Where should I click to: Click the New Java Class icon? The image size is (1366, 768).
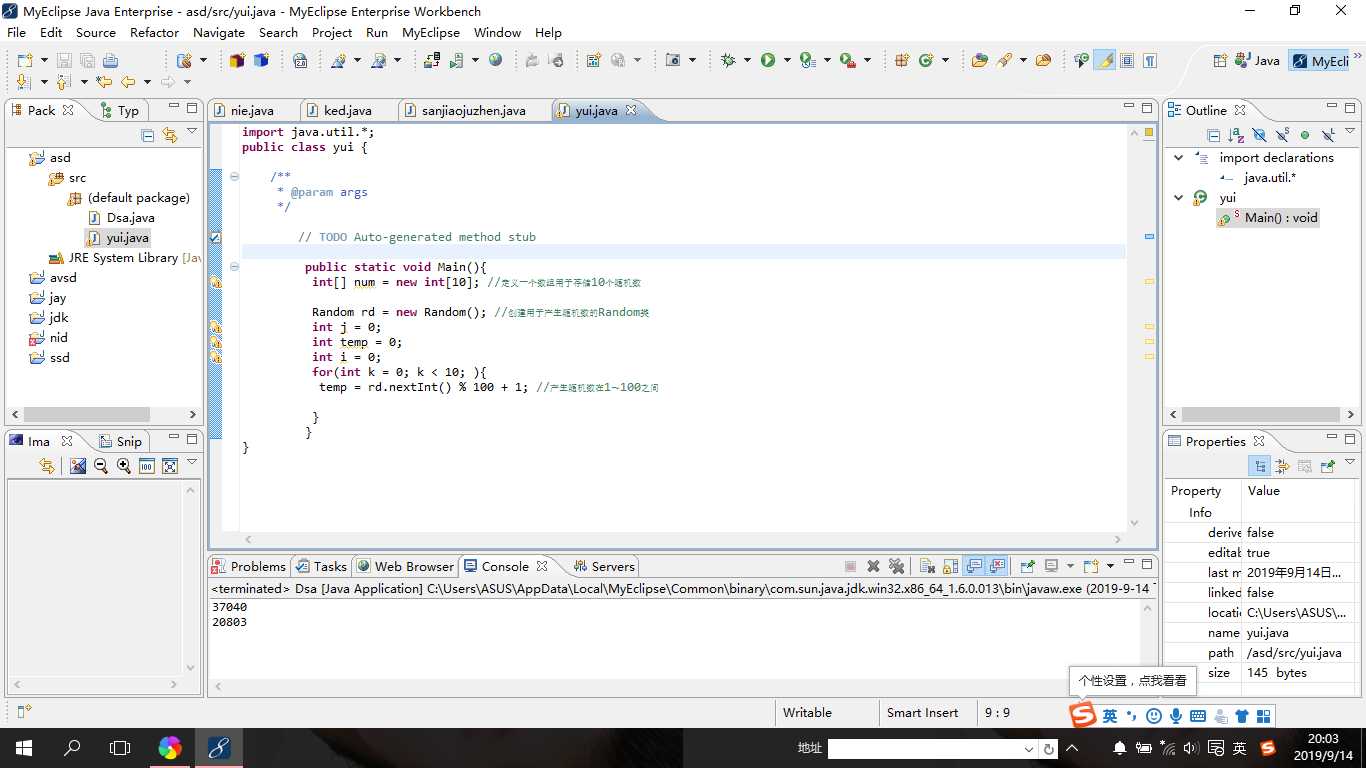(926, 60)
